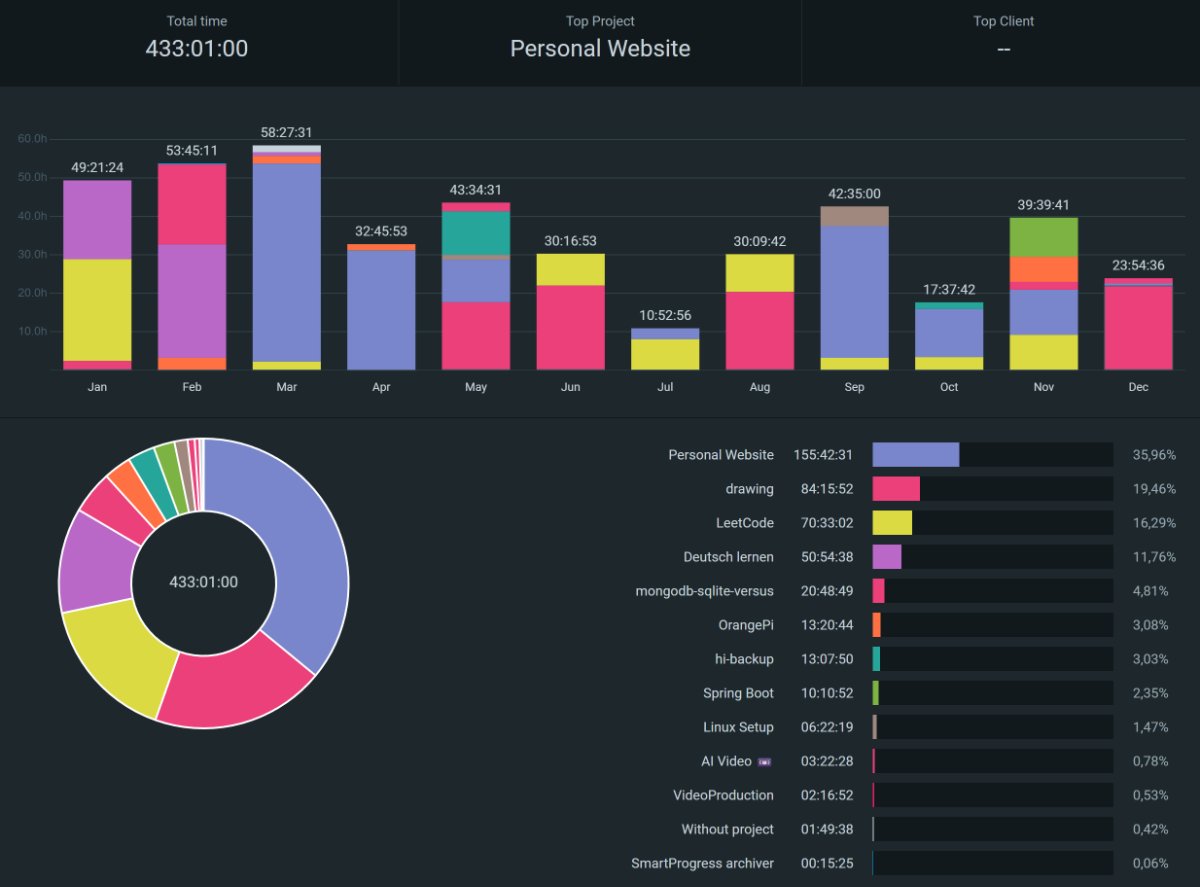Click the Deutsch lernen purple progress bar
The image size is (1200, 887).
pyautogui.click(x=886, y=557)
